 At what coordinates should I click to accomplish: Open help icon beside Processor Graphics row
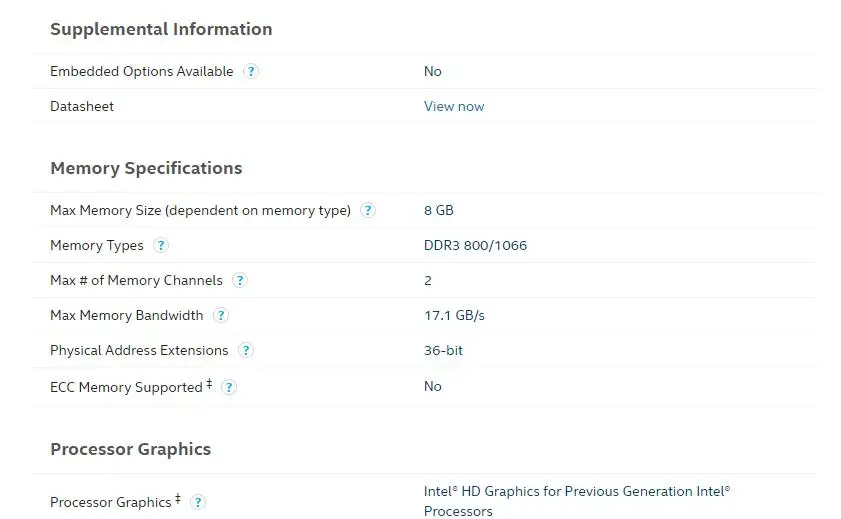pos(197,502)
